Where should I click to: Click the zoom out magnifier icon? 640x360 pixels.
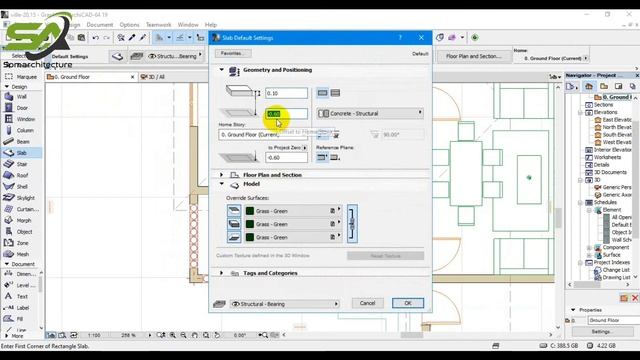click(x=184, y=335)
